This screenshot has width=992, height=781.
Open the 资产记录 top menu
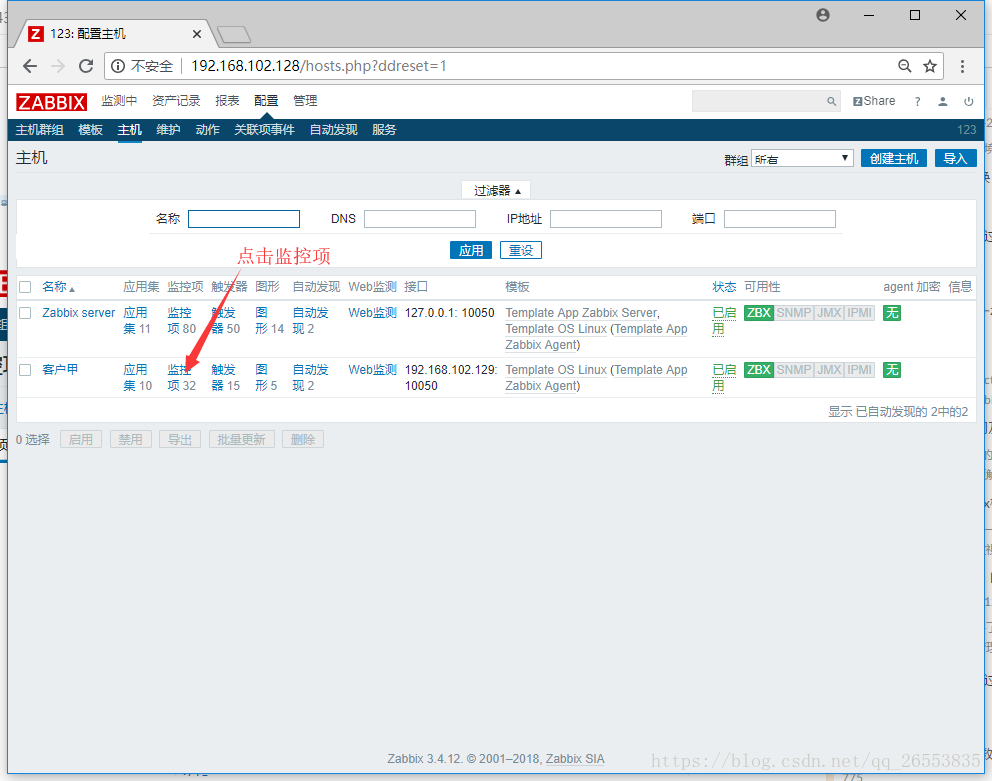(176, 101)
